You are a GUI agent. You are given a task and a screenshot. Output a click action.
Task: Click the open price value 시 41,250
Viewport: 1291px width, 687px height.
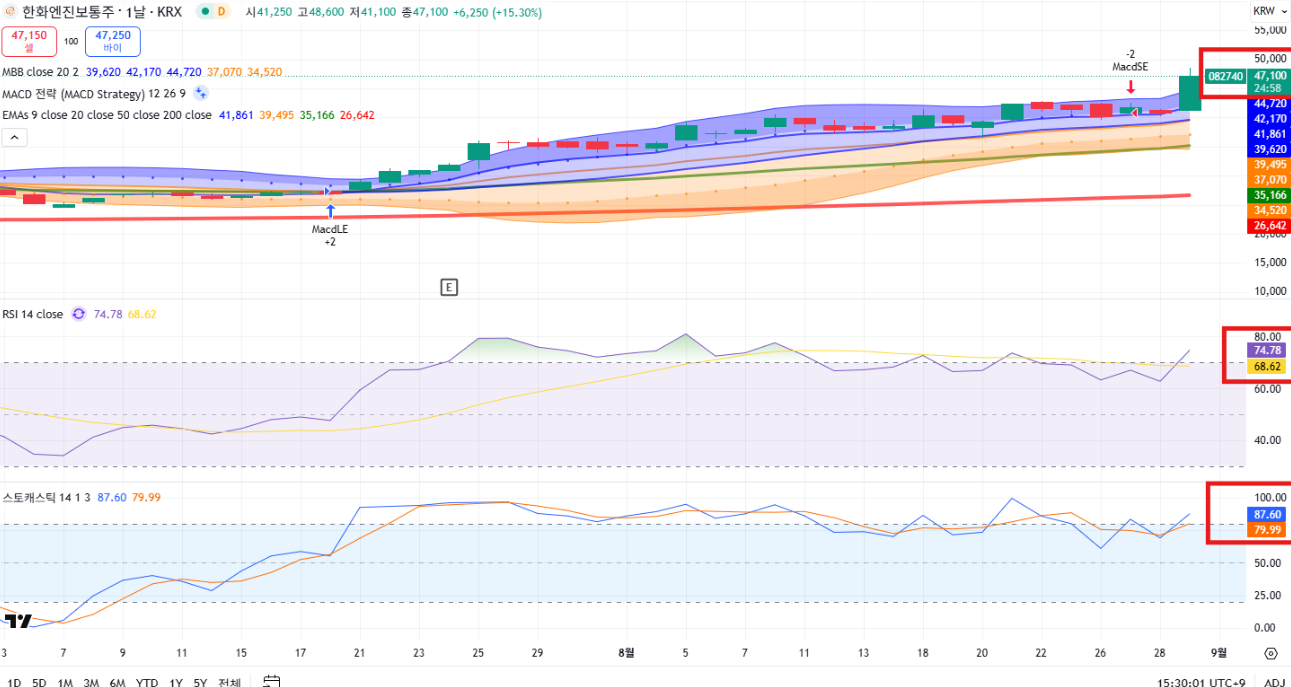click(268, 12)
